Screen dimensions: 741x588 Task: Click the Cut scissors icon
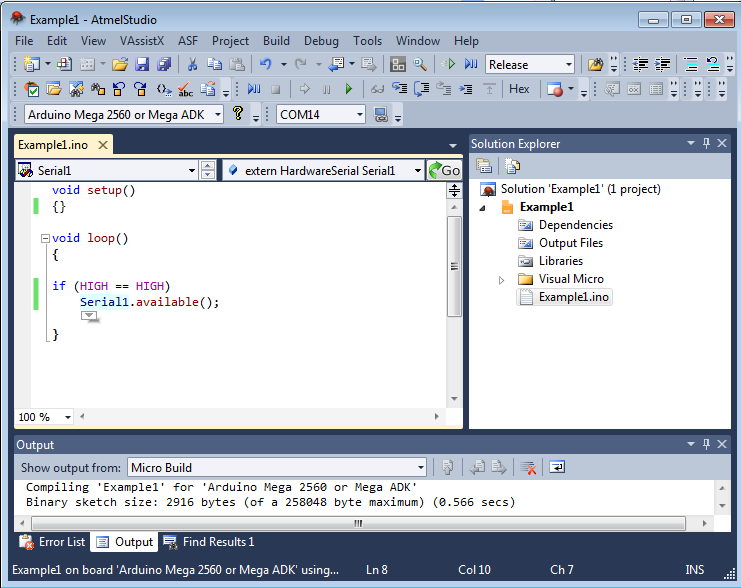click(192, 64)
